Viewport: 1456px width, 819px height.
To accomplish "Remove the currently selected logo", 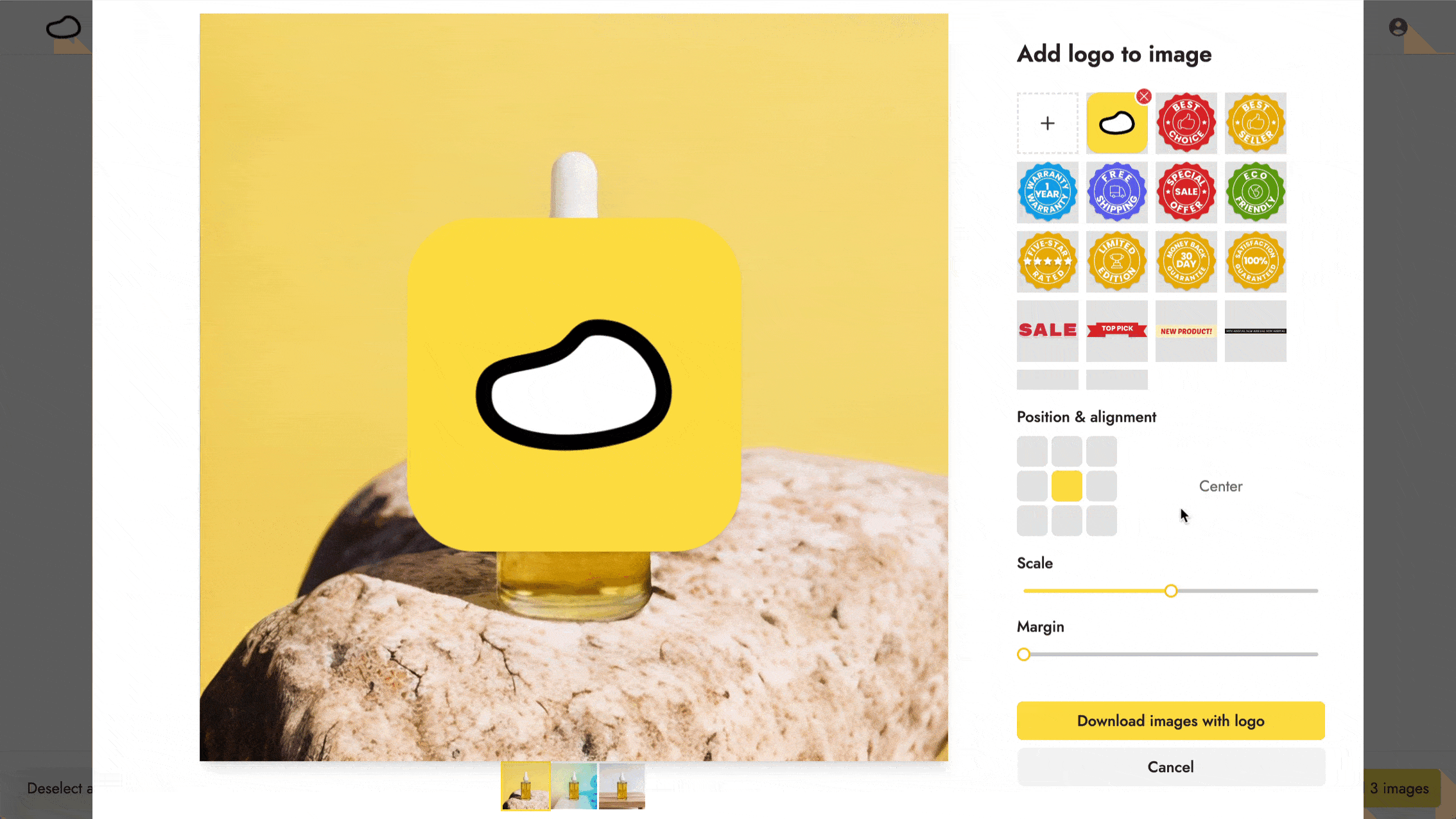I will tap(1143, 96).
